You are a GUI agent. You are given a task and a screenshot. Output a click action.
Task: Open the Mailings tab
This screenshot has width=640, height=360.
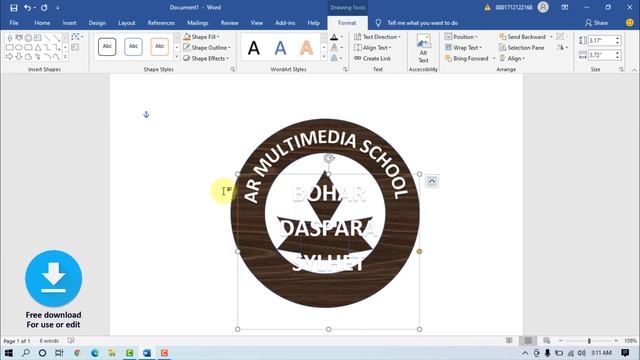pyautogui.click(x=198, y=23)
